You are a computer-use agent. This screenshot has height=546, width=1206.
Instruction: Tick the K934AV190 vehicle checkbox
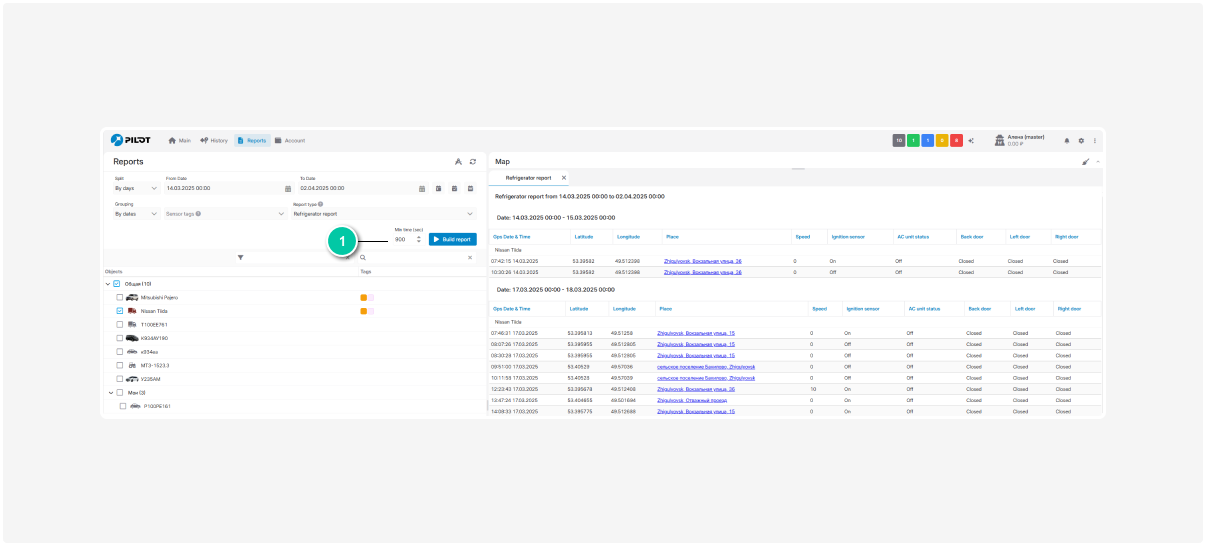120,338
